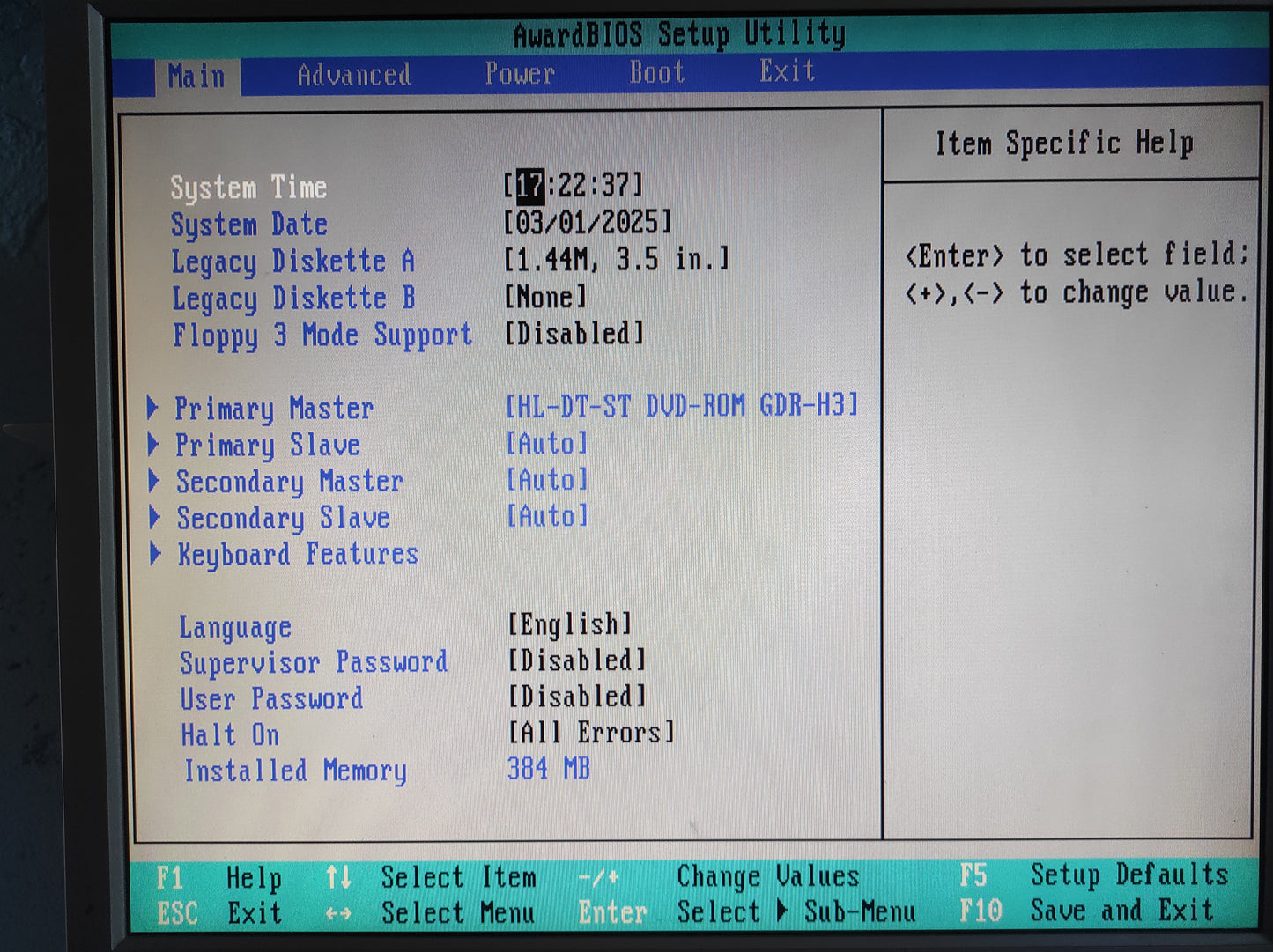Expand the Primary Master submenu arrow
The height and width of the screenshot is (952, 1273).
coord(152,408)
